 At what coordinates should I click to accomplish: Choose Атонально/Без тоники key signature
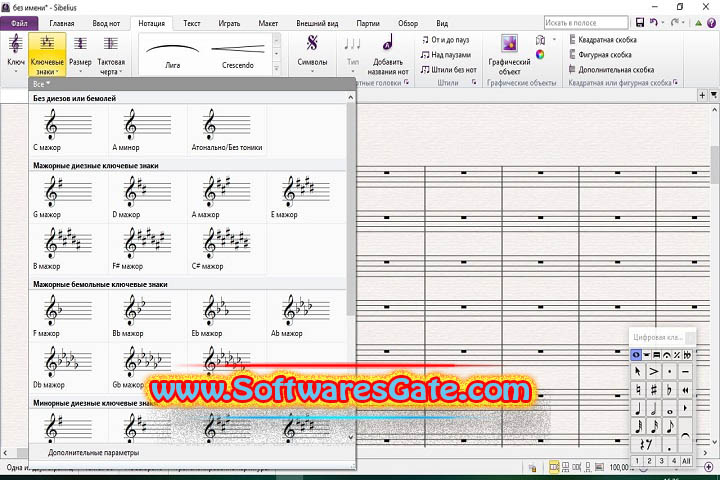coord(227,130)
